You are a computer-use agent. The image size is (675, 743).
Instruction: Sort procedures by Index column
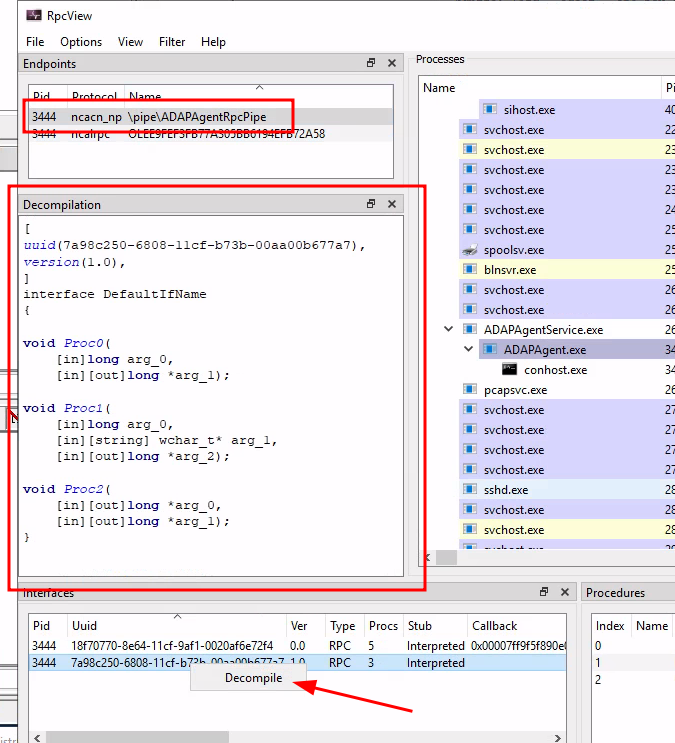point(611,625)
